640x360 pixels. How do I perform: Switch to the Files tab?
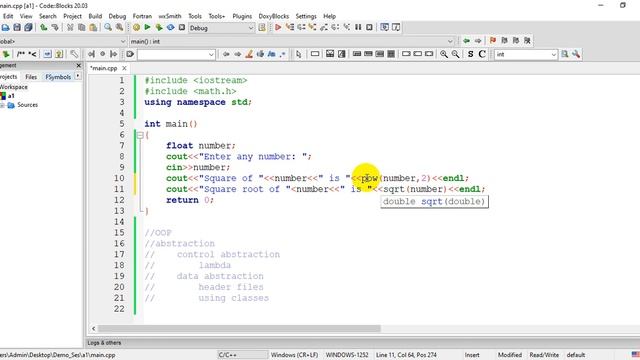pyautogui.click(x=31, y=77)
